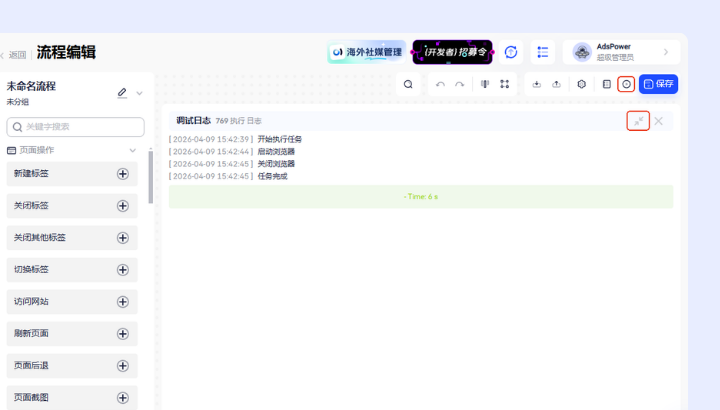The image size is (720, 410).
Task: Add the 切换标签 node with plus icon
Action: 123,270
